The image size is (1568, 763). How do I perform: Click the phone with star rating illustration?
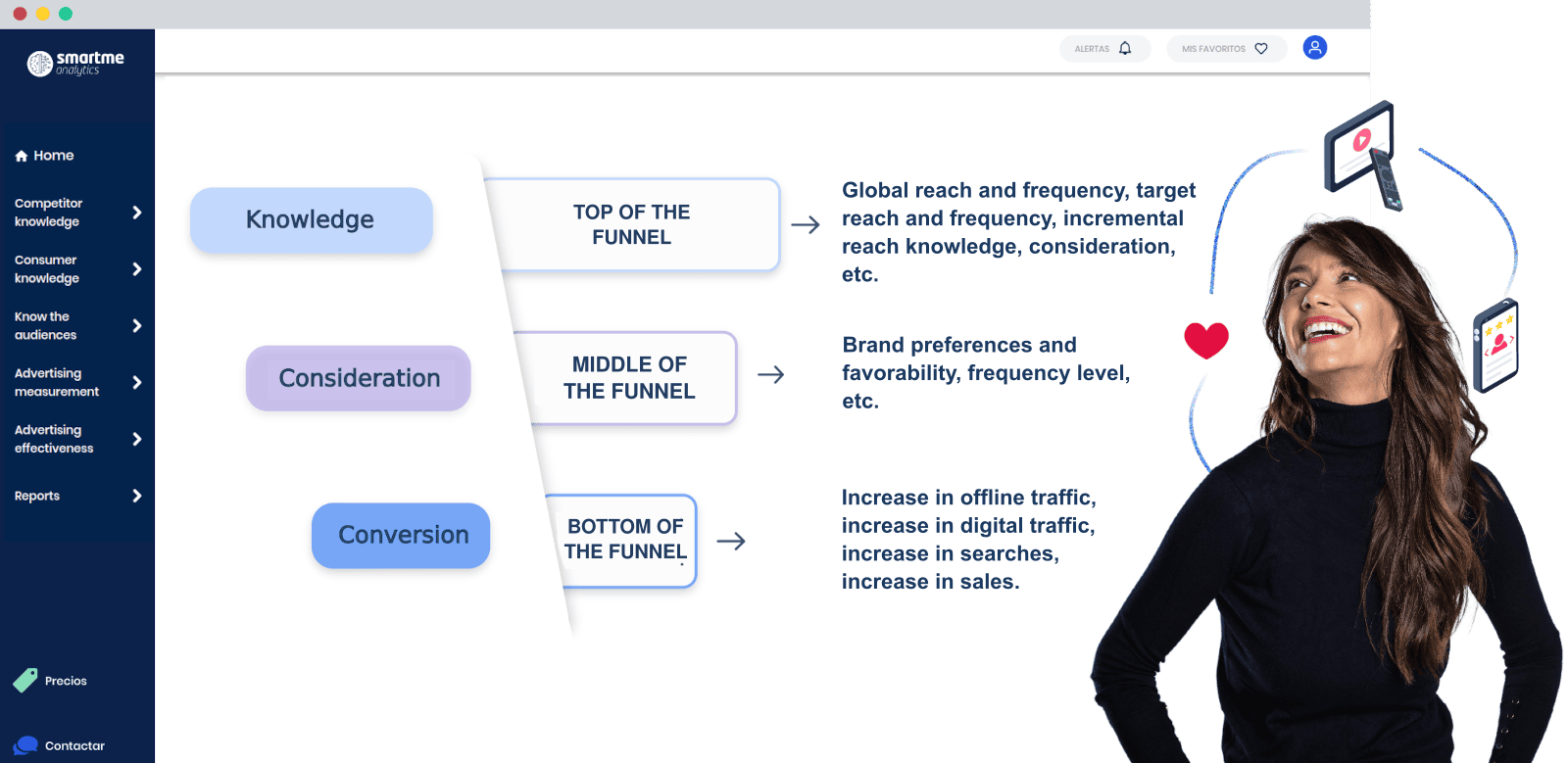coord(1495,345)
